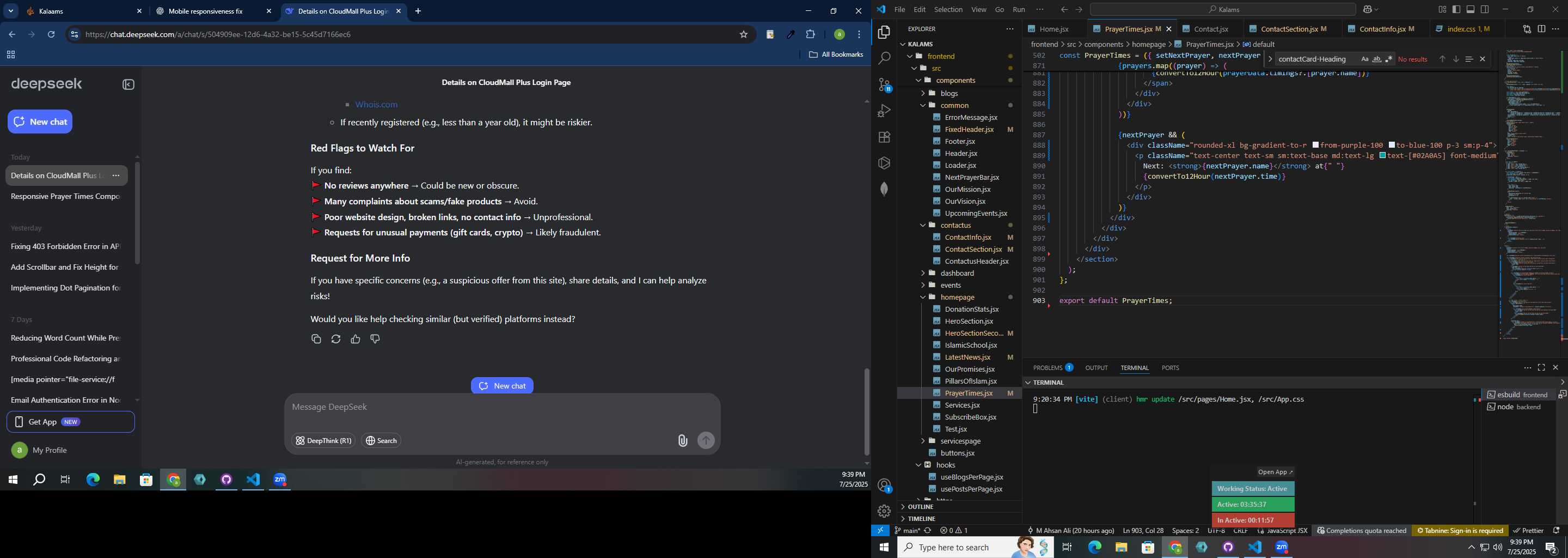Open the VS Code Explorer view icon

(x=884, y=32)
